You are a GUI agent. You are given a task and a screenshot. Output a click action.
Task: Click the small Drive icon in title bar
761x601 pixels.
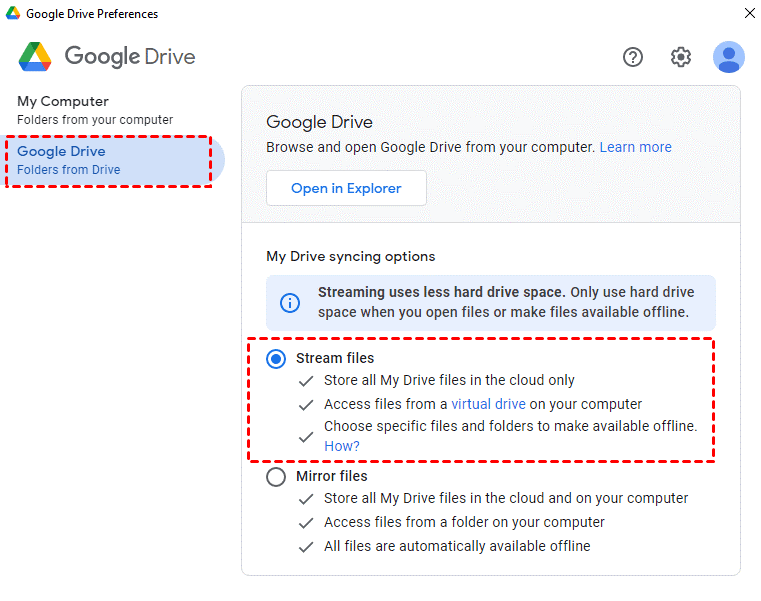pos(13,13)
